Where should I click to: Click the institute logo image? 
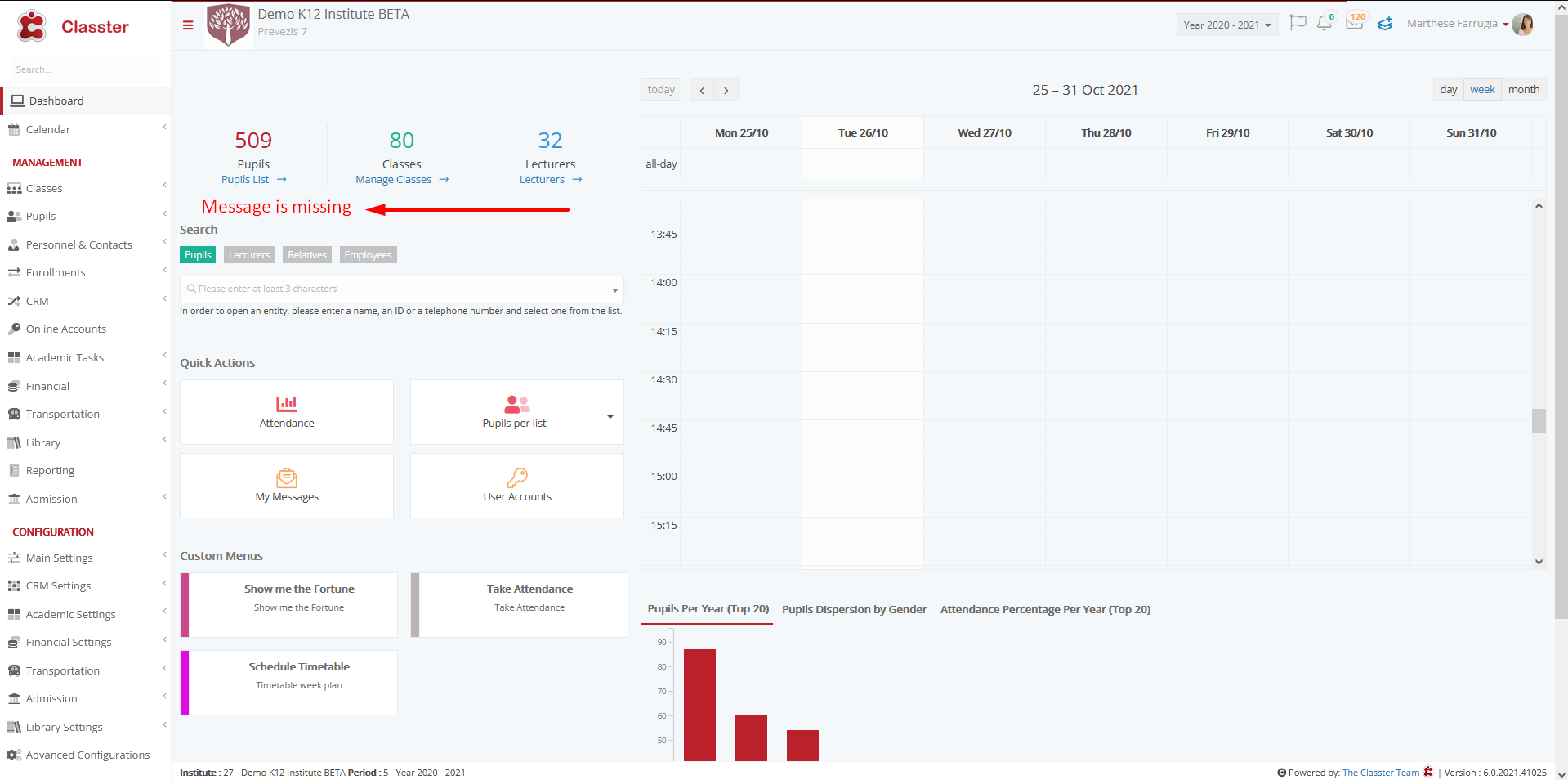tap(228, 25)
